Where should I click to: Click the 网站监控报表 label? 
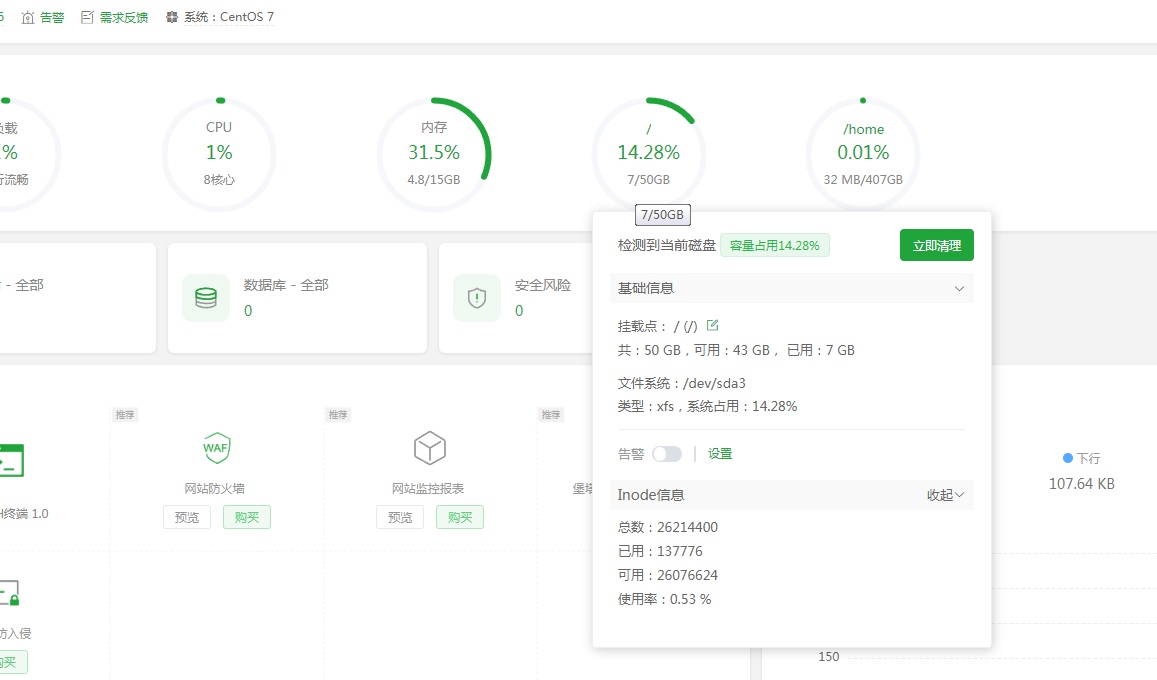pyautogui.click(x=428, y=488)
